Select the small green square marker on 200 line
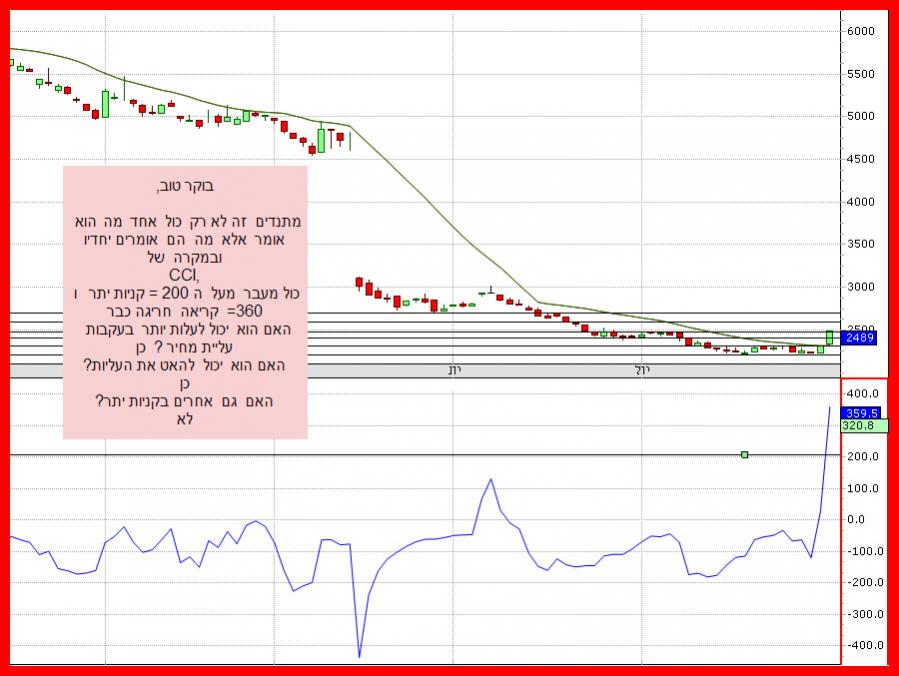The width and height of the screenshot is (899, 676). (x=744, y=455)
